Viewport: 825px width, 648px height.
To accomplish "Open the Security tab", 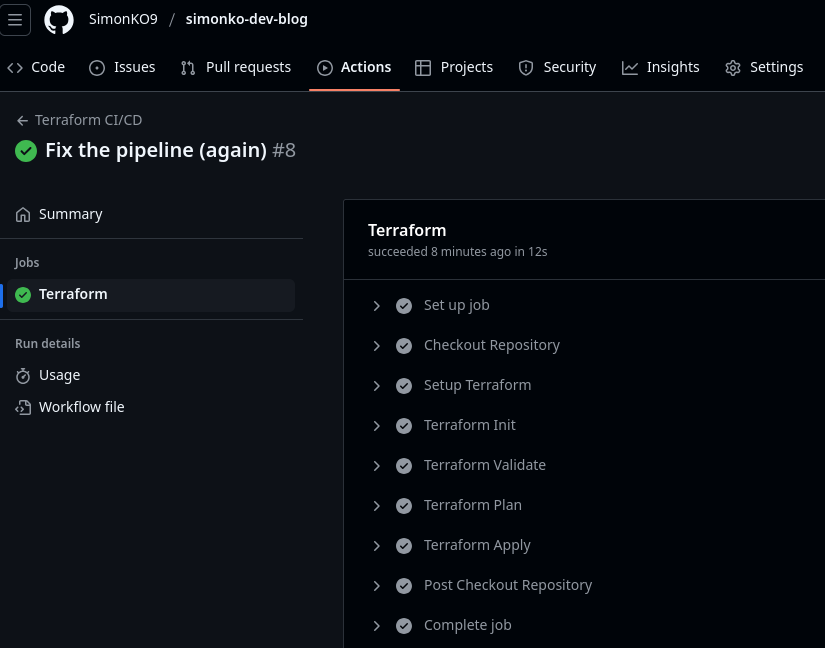I will pyautogui.click(x=557, y=67).
